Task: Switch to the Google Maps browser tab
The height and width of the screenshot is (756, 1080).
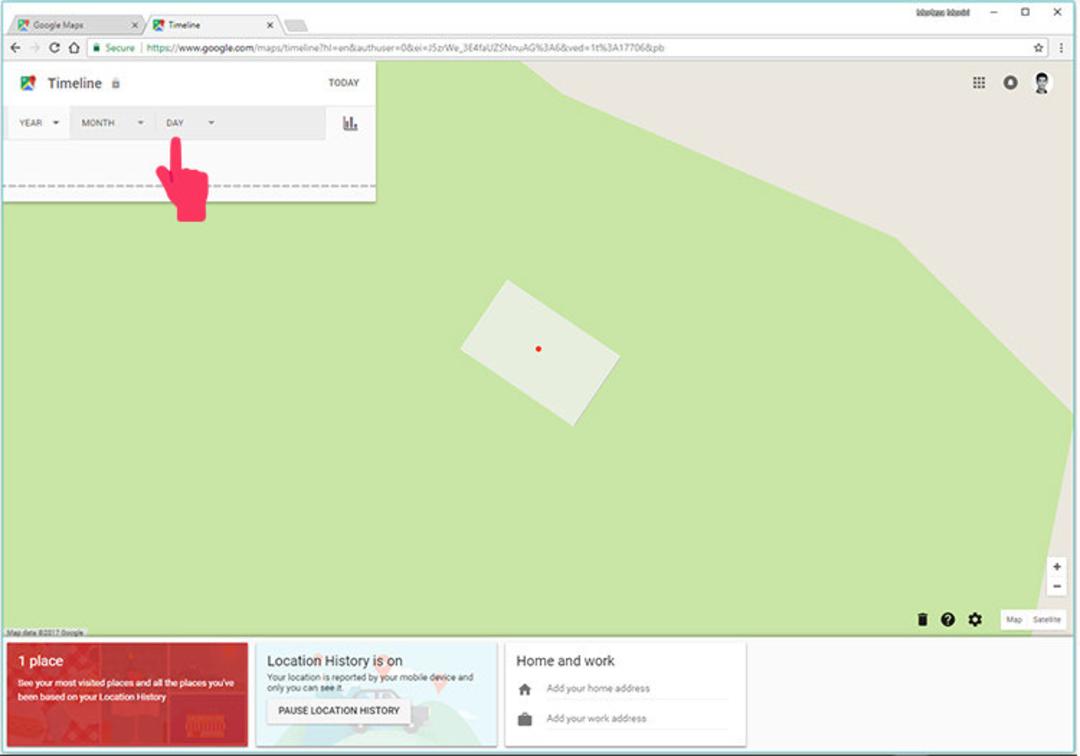Action: coord(76,25)
